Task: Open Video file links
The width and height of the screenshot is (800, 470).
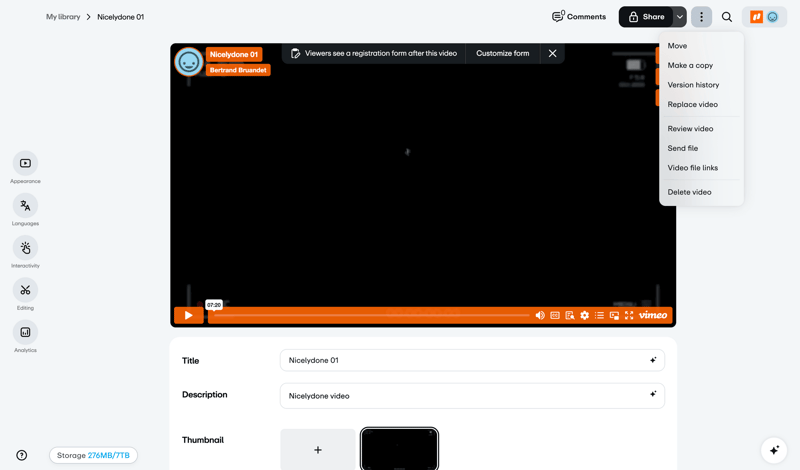Action: 701,167
